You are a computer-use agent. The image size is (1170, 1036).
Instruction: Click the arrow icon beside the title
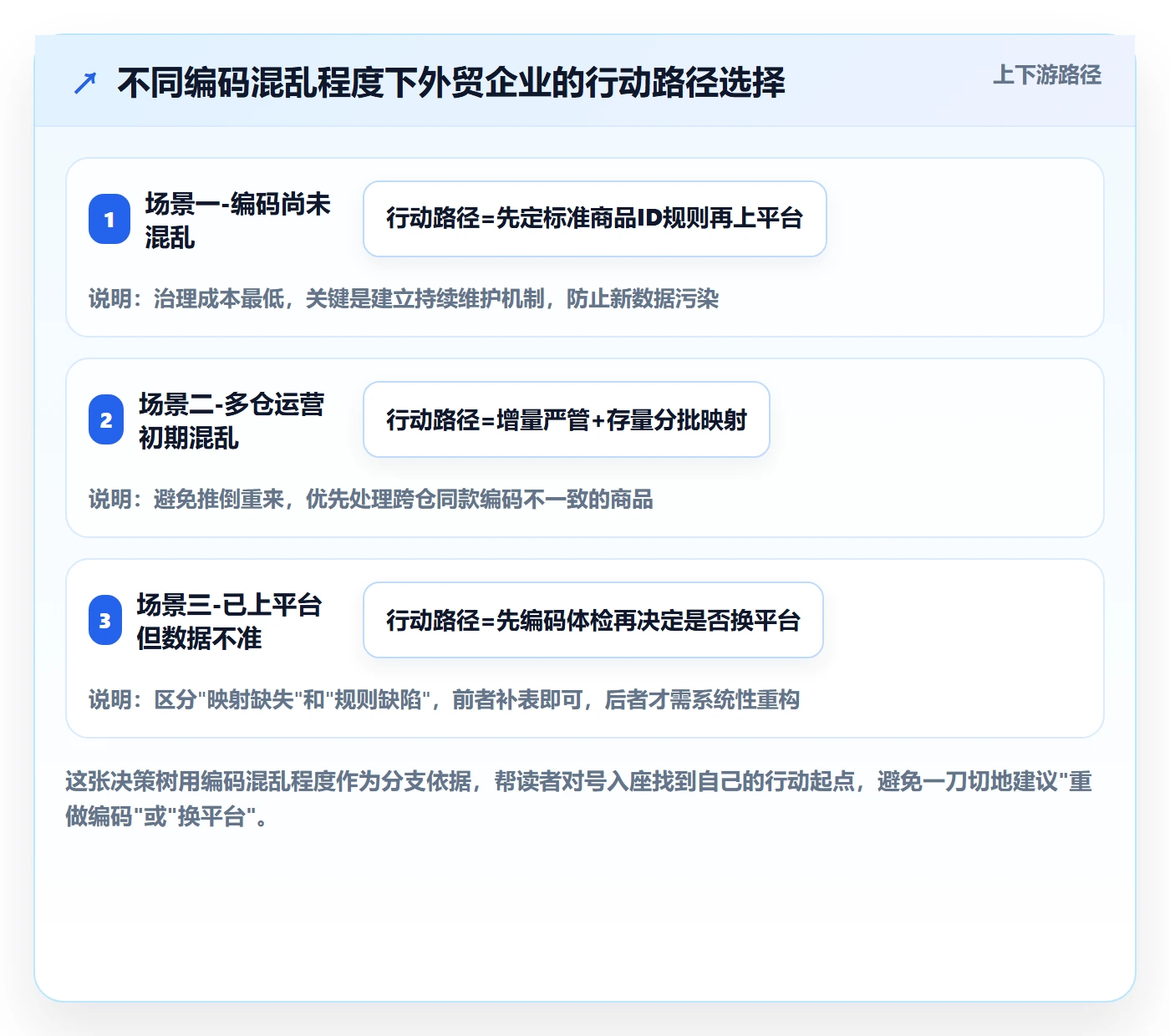[85, 83]
